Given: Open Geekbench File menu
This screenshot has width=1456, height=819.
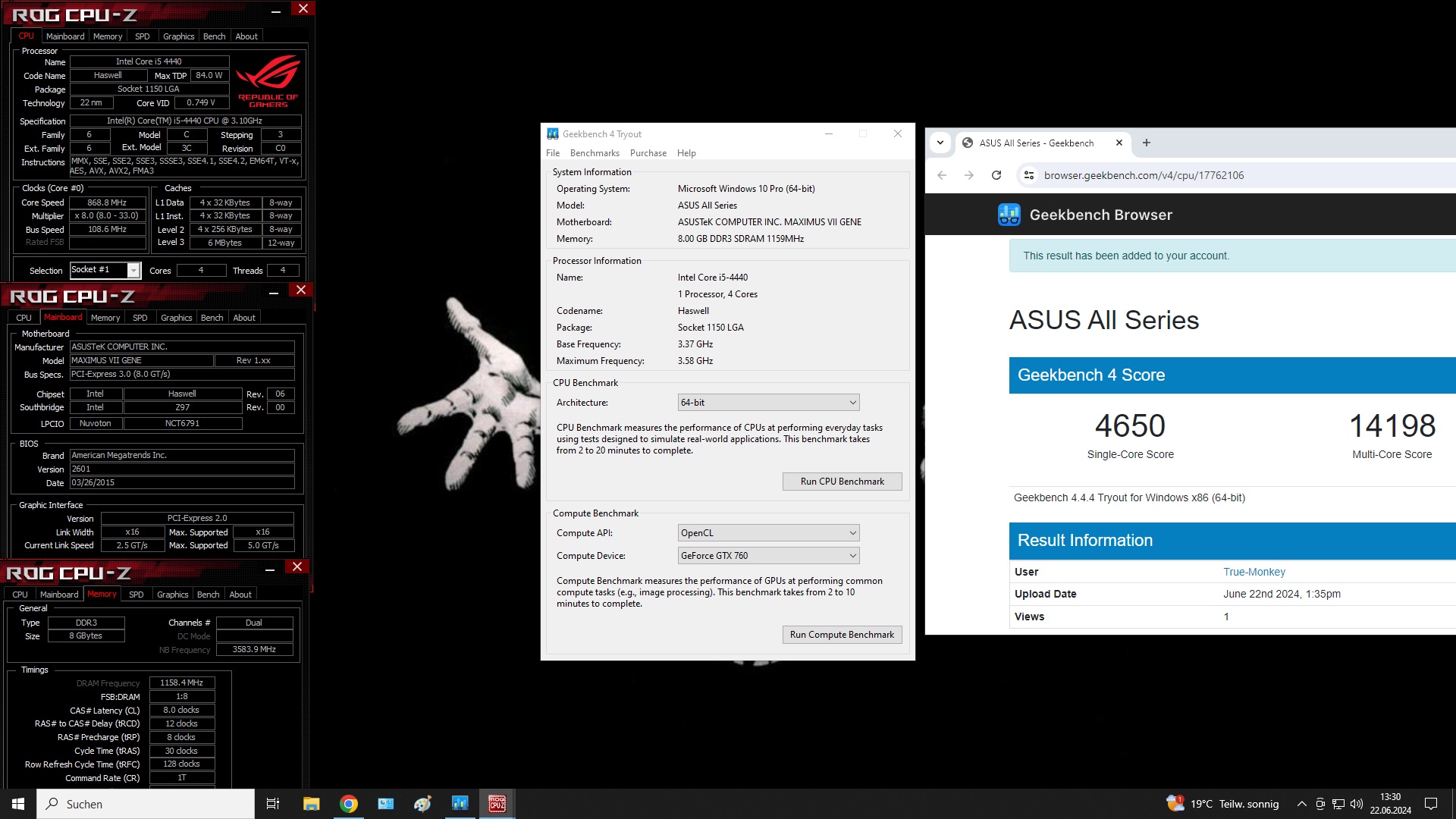Looking at the screenshot, I should [x=553, y=153].
